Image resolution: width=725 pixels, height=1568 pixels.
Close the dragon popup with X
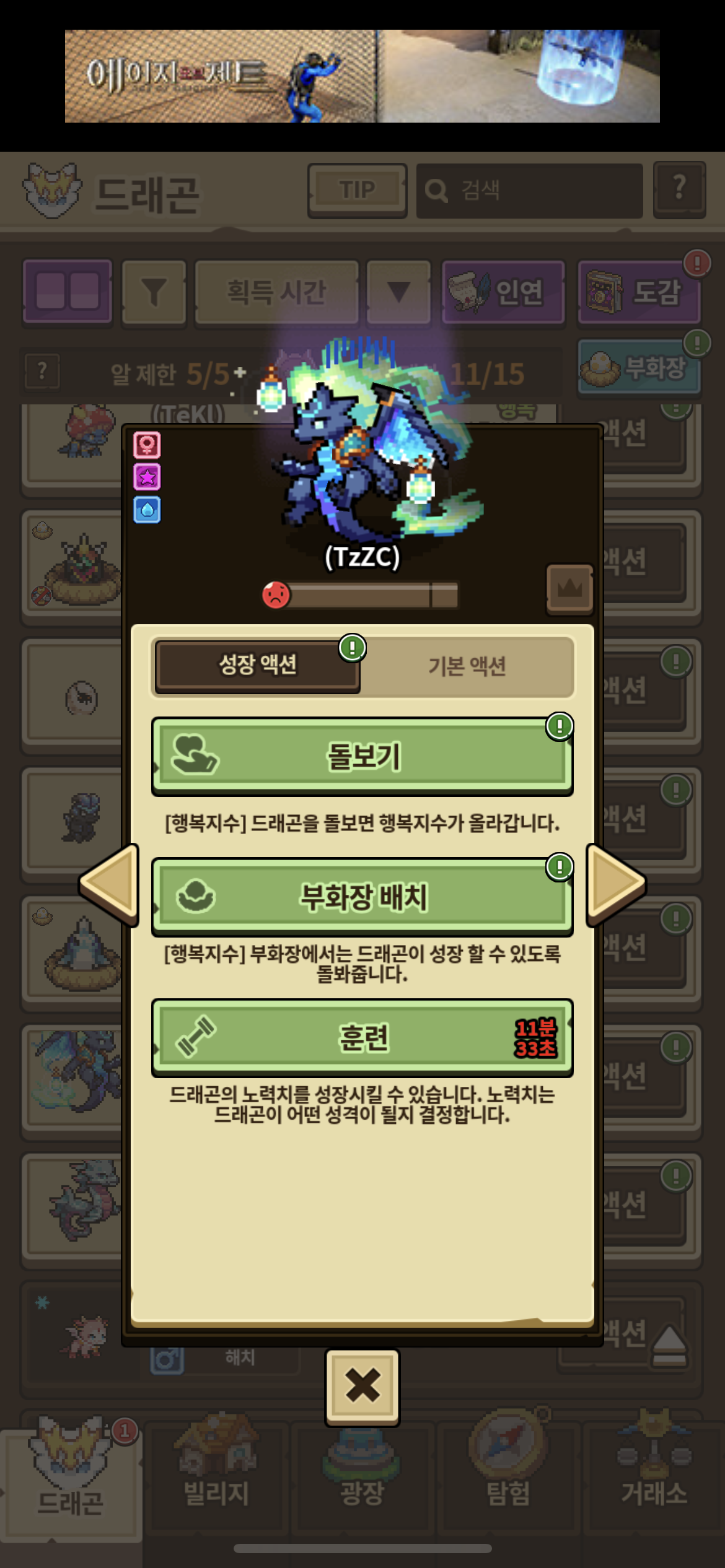click(362, 1387)
